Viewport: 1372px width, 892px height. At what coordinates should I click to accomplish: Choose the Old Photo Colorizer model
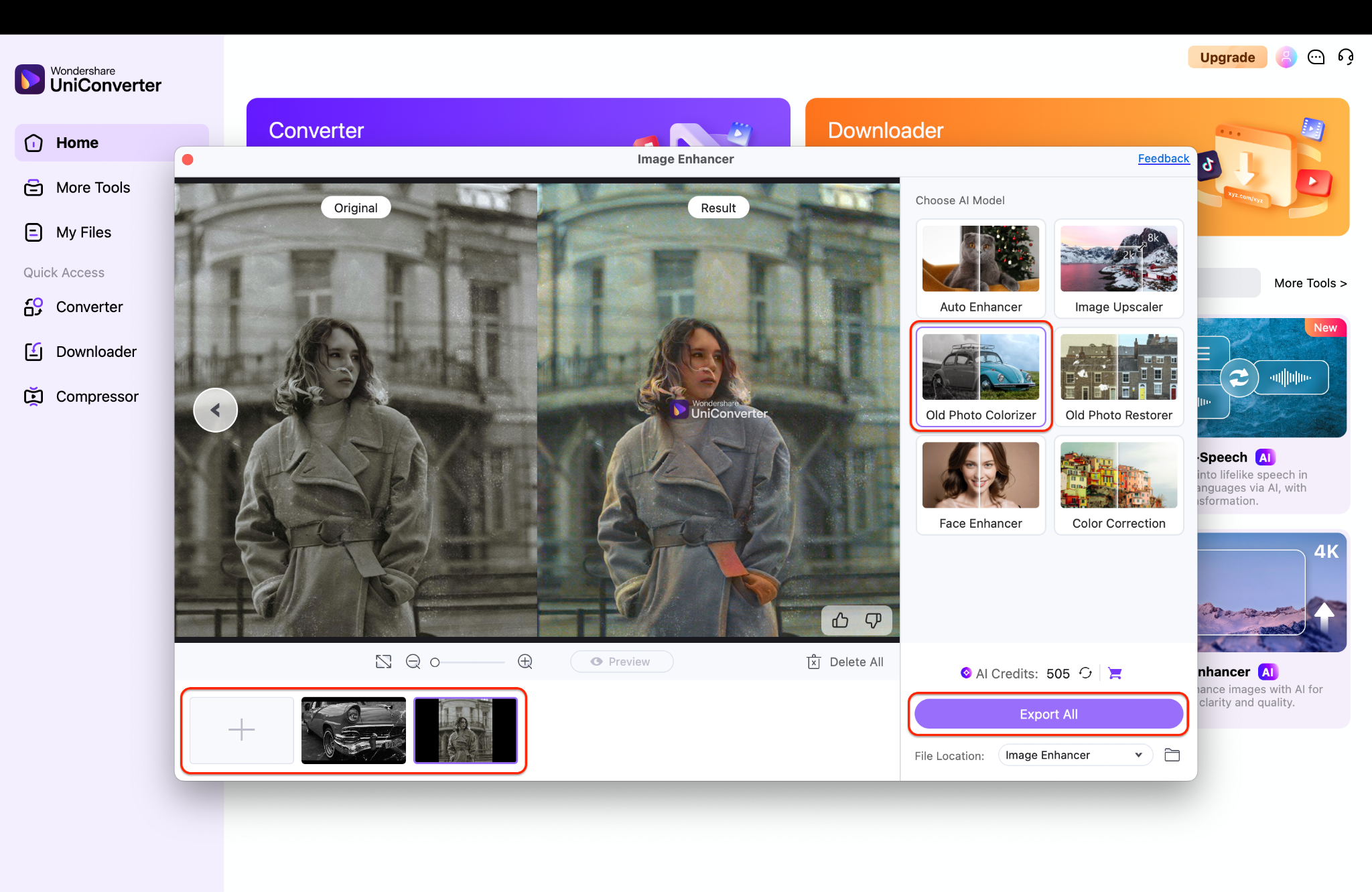coord(981,376)
